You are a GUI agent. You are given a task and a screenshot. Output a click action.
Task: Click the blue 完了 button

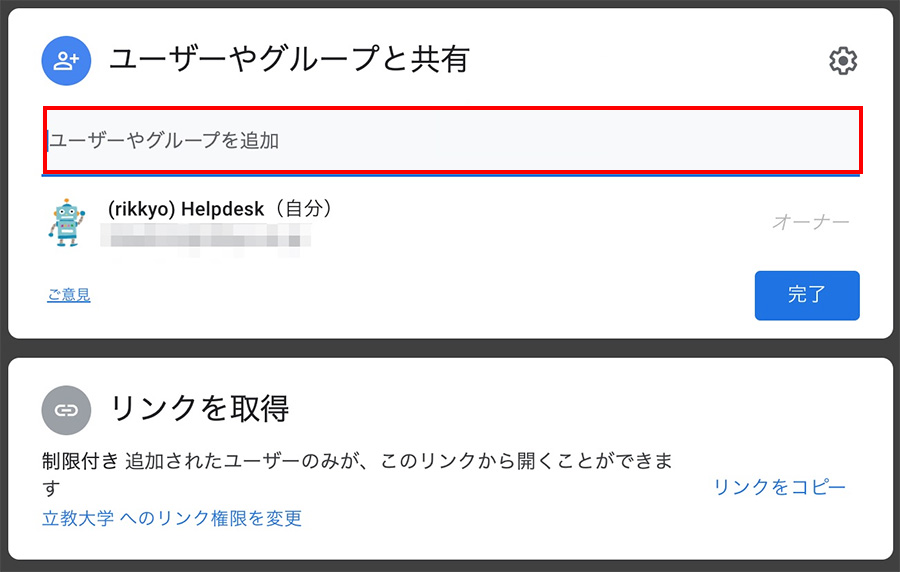[x=807, y=295]
